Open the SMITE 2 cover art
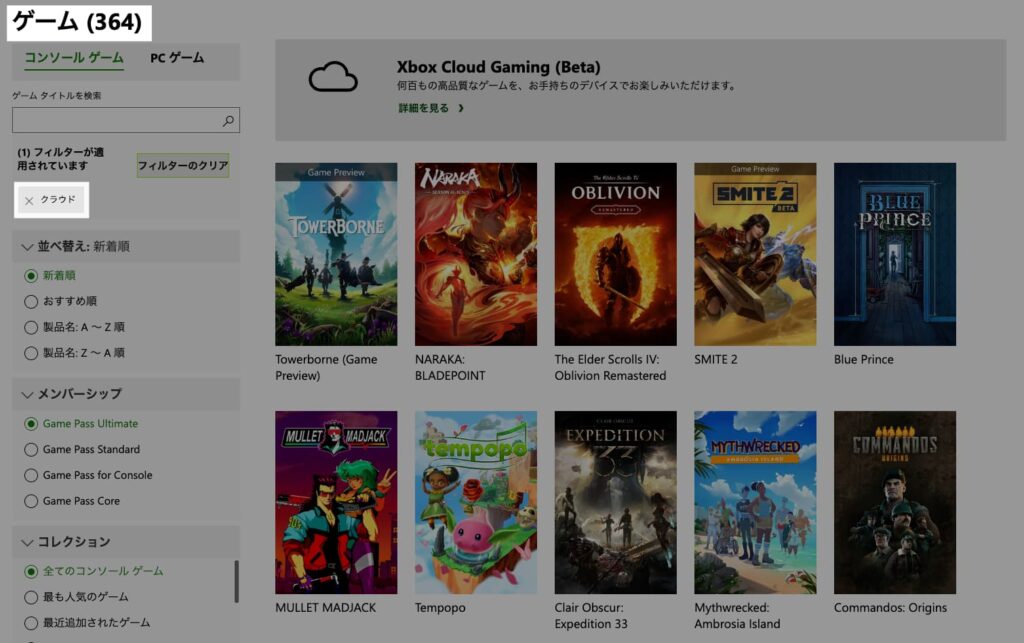Viewport: 1024px width, 643px height. pyautogui.click(x=756, y=255)
